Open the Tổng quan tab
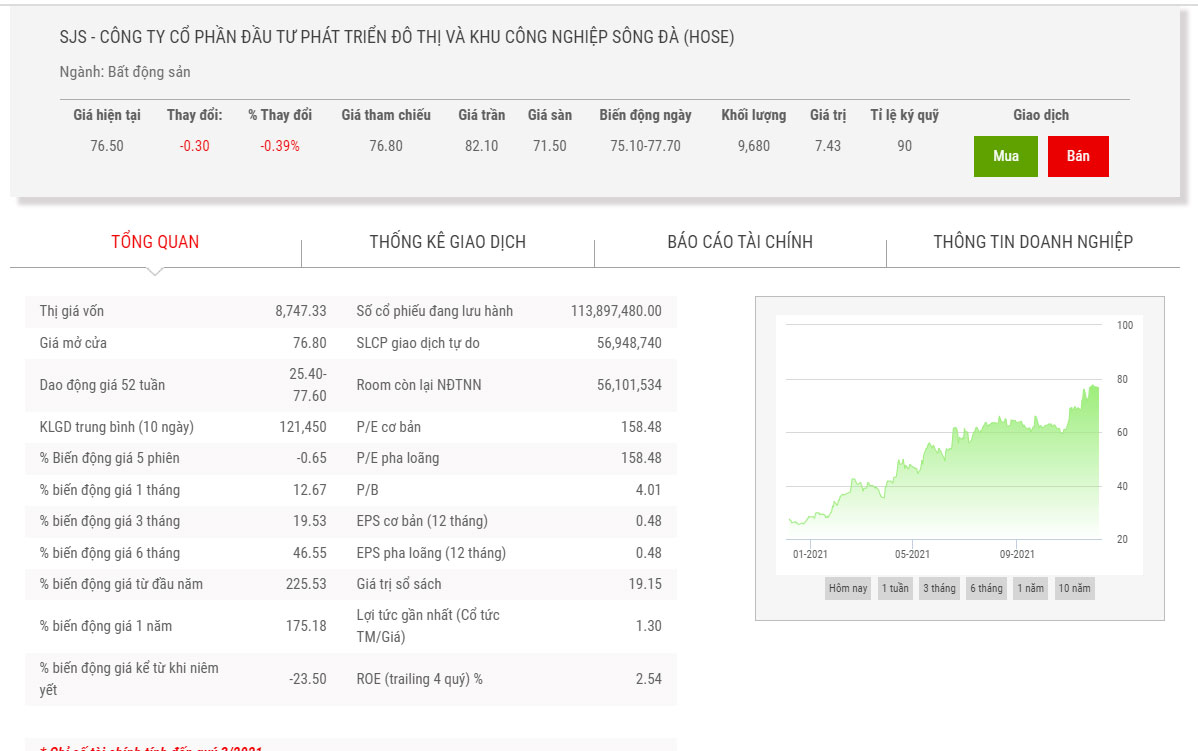The image size is (1198, 751). pos(155,242)
